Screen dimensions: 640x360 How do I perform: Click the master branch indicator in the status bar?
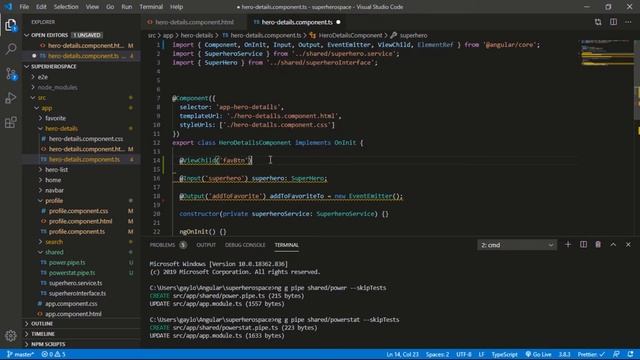click(x=20, y=354)
